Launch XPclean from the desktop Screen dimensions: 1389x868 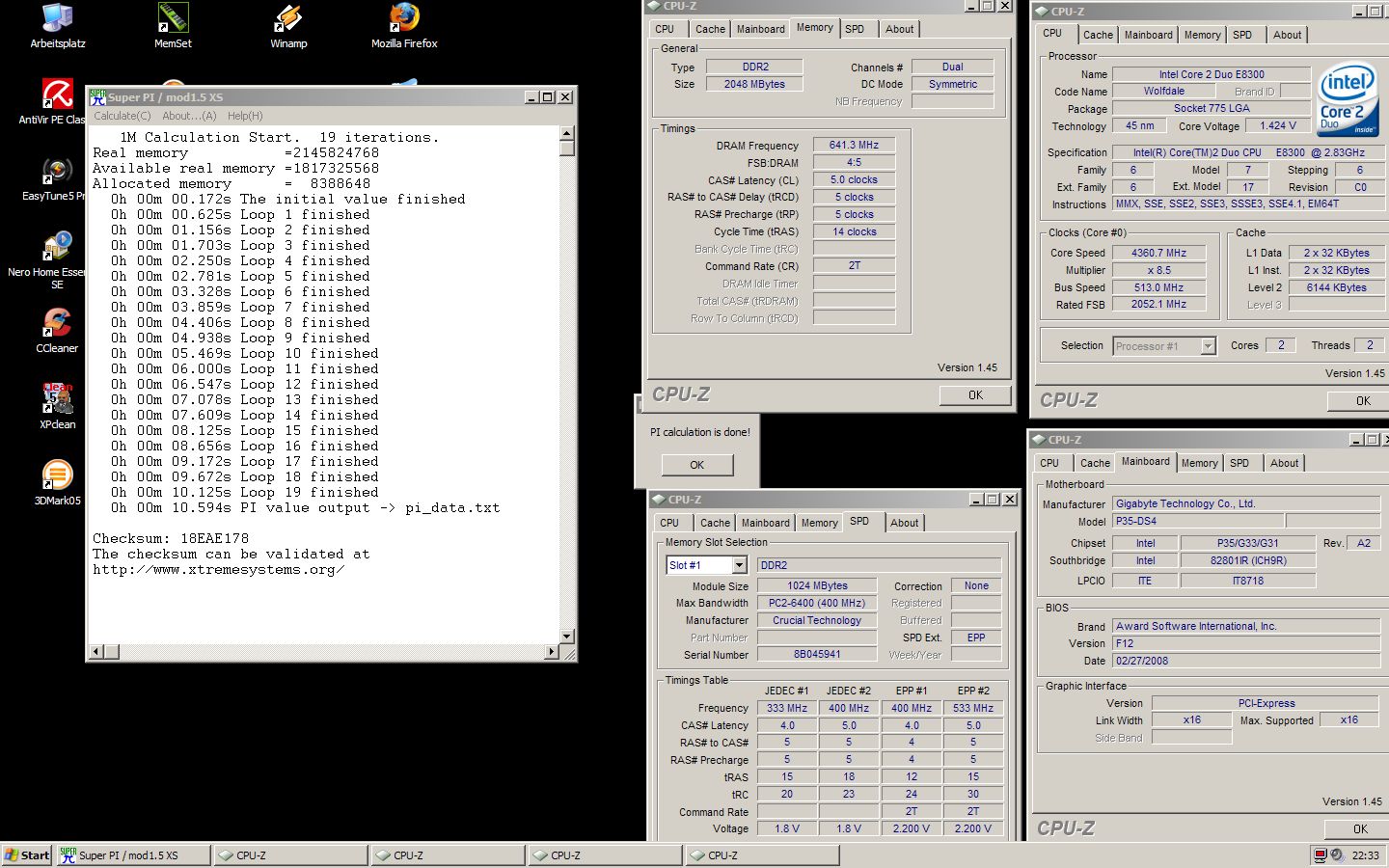[57, 407]
